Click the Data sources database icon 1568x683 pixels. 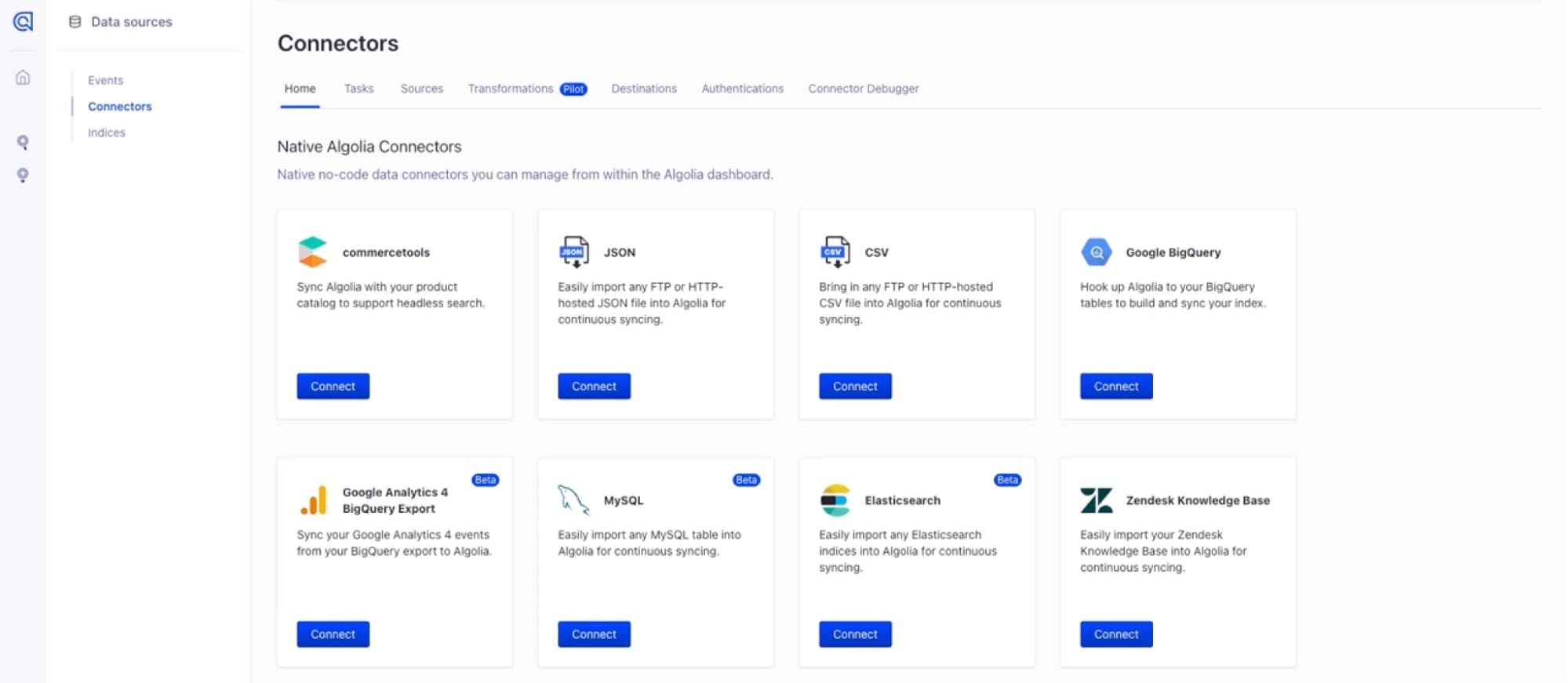coord(75,22)
